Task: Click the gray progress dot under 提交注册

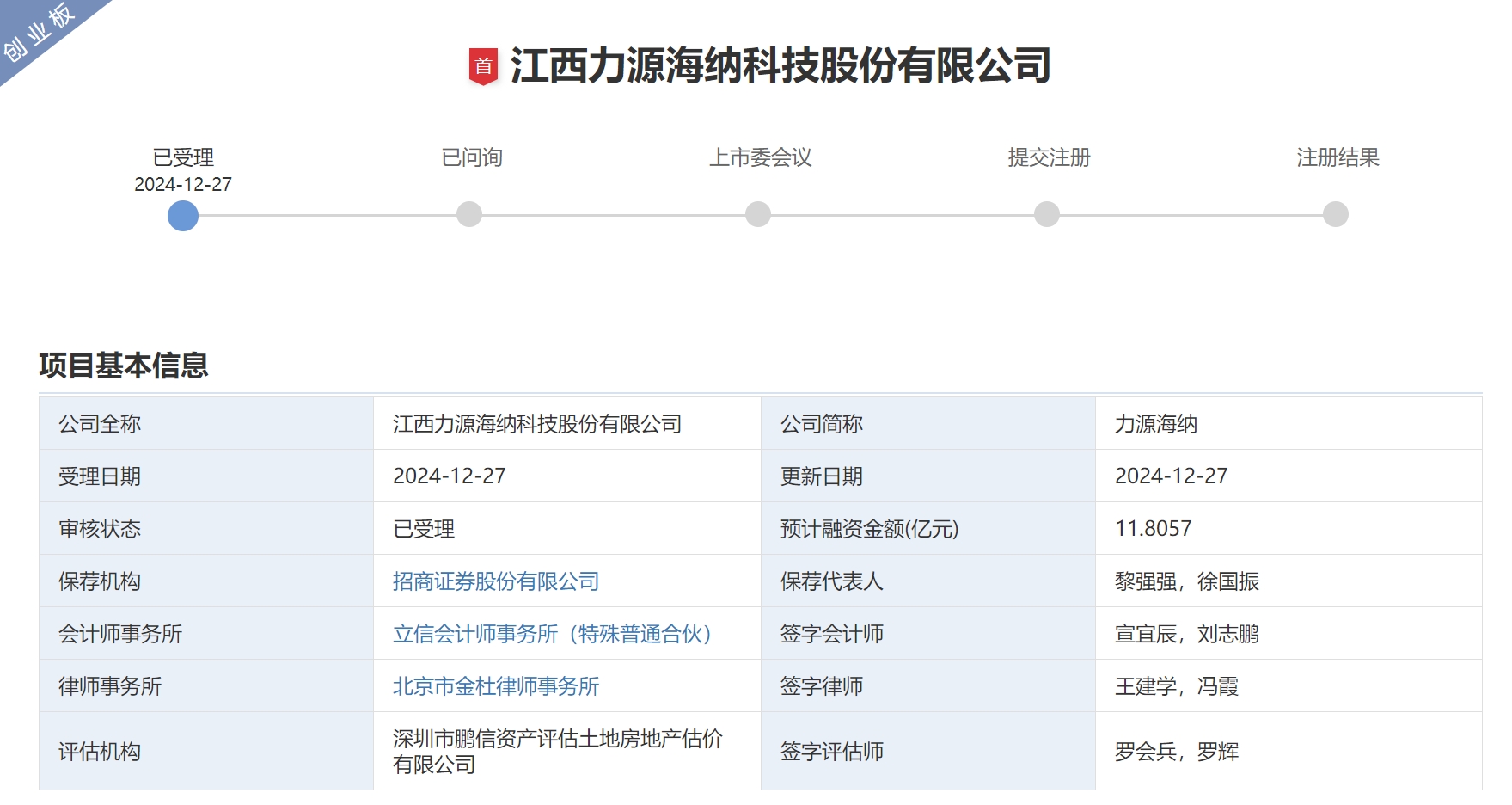Action: pos(1045,215)
